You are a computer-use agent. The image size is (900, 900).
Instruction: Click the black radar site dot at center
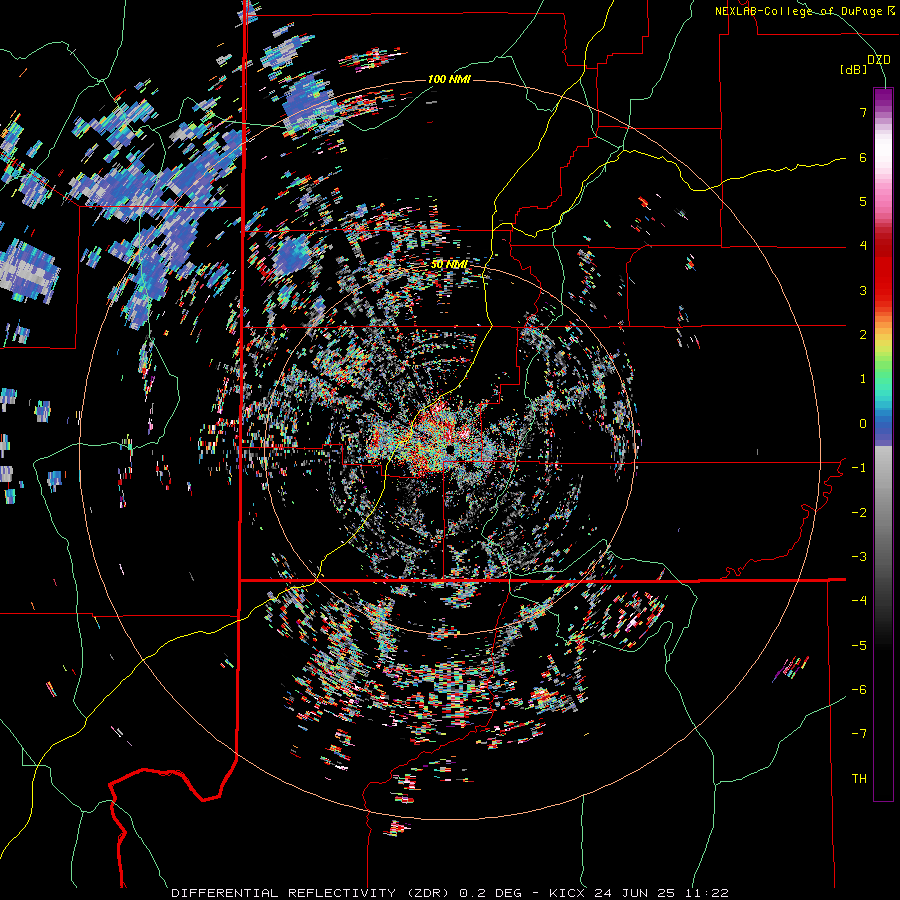click(x=450, y=448)
